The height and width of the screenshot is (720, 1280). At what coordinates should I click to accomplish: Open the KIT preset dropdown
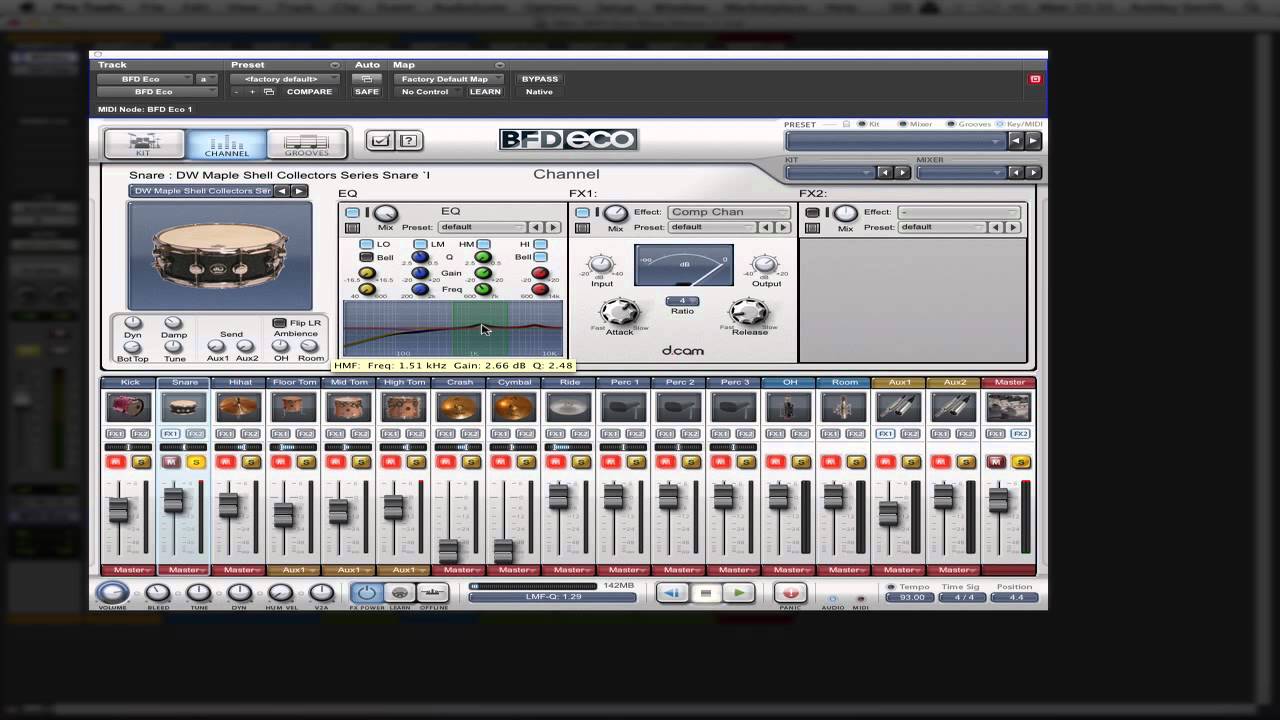tap(830, 172)
